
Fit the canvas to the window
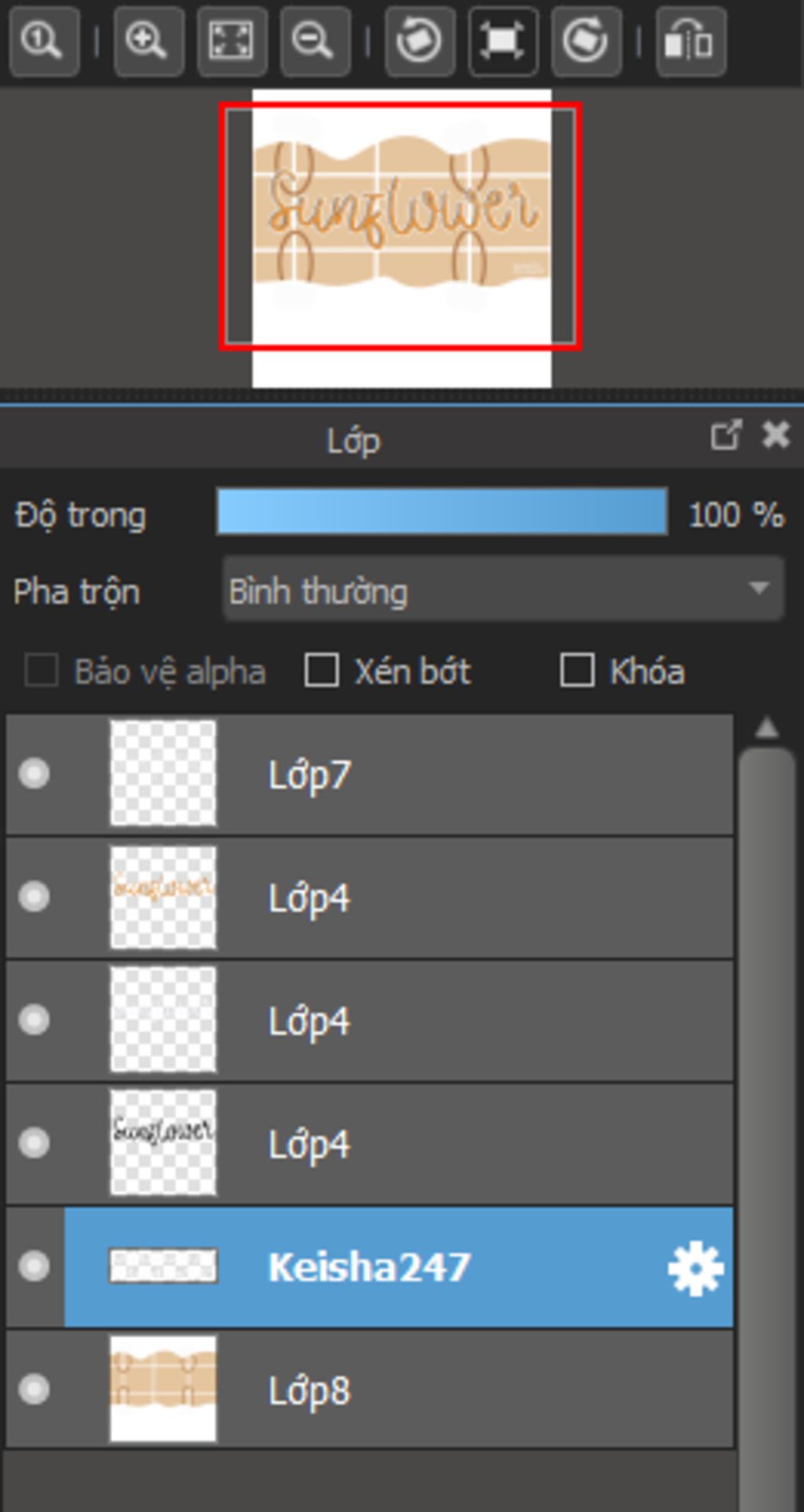(x=232, y=41)
